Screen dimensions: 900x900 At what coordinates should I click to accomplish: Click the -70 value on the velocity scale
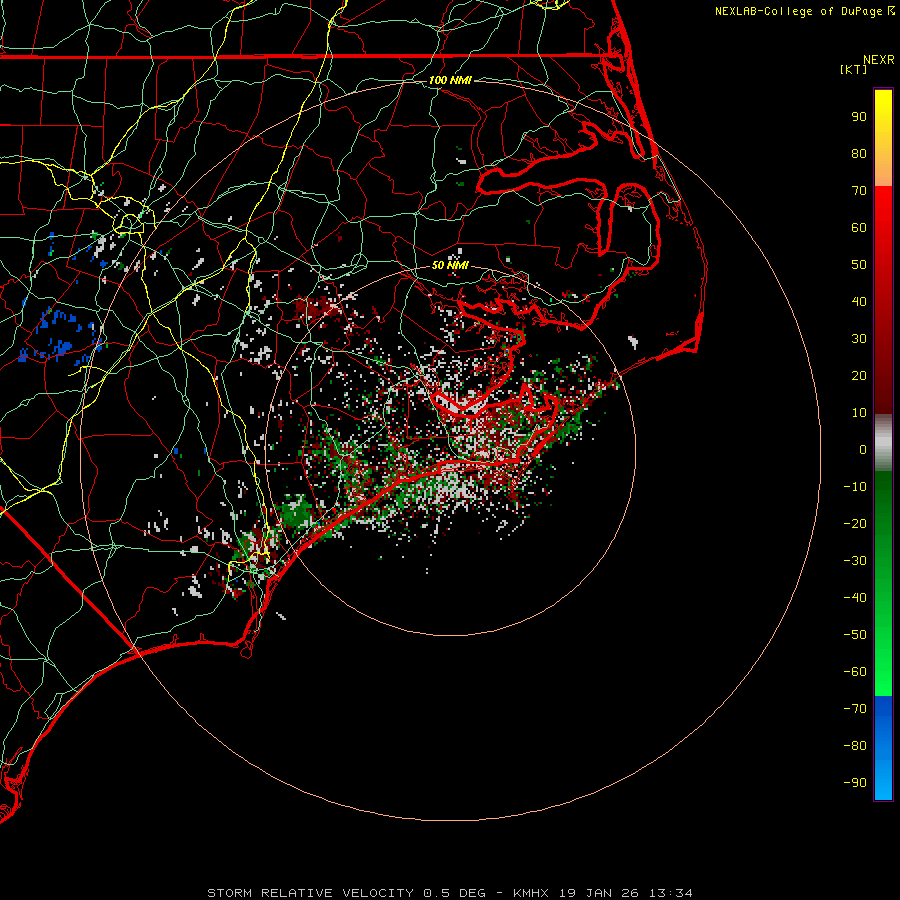(855, 708)
